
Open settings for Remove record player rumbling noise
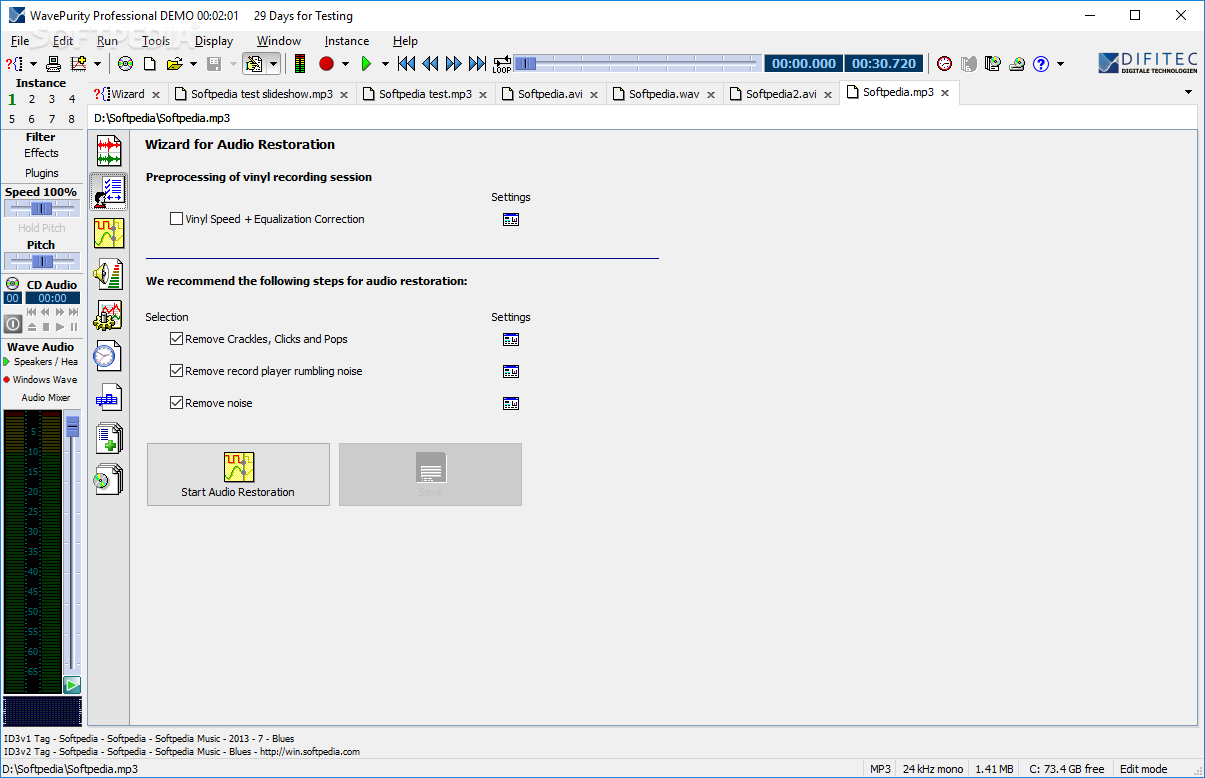pos(511,372)
